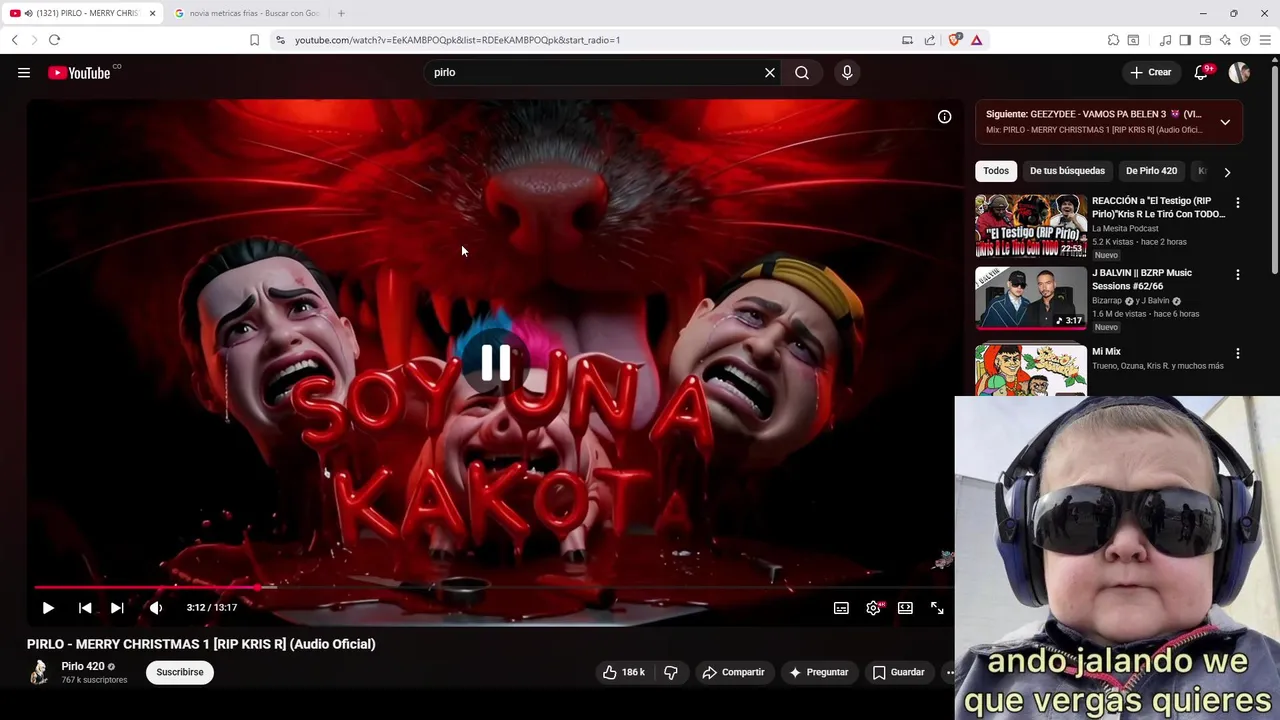Viewport: 1280px width, 720px height.
Task: Open Brave Shields lion icon
Action: click(954, 40)
